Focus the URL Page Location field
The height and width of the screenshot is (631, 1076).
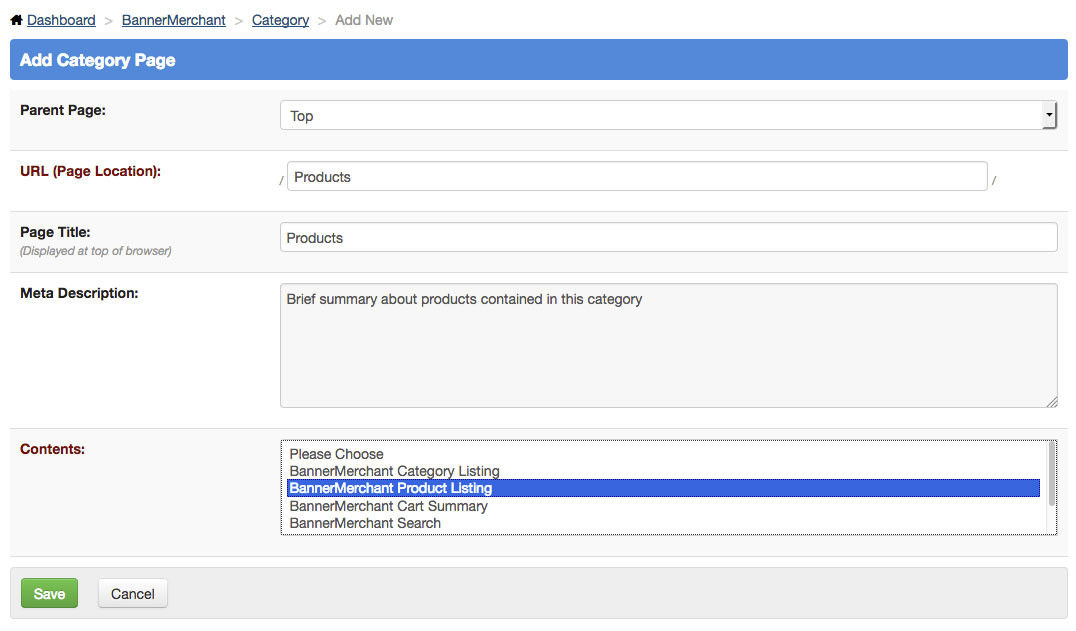pos(637,176)
